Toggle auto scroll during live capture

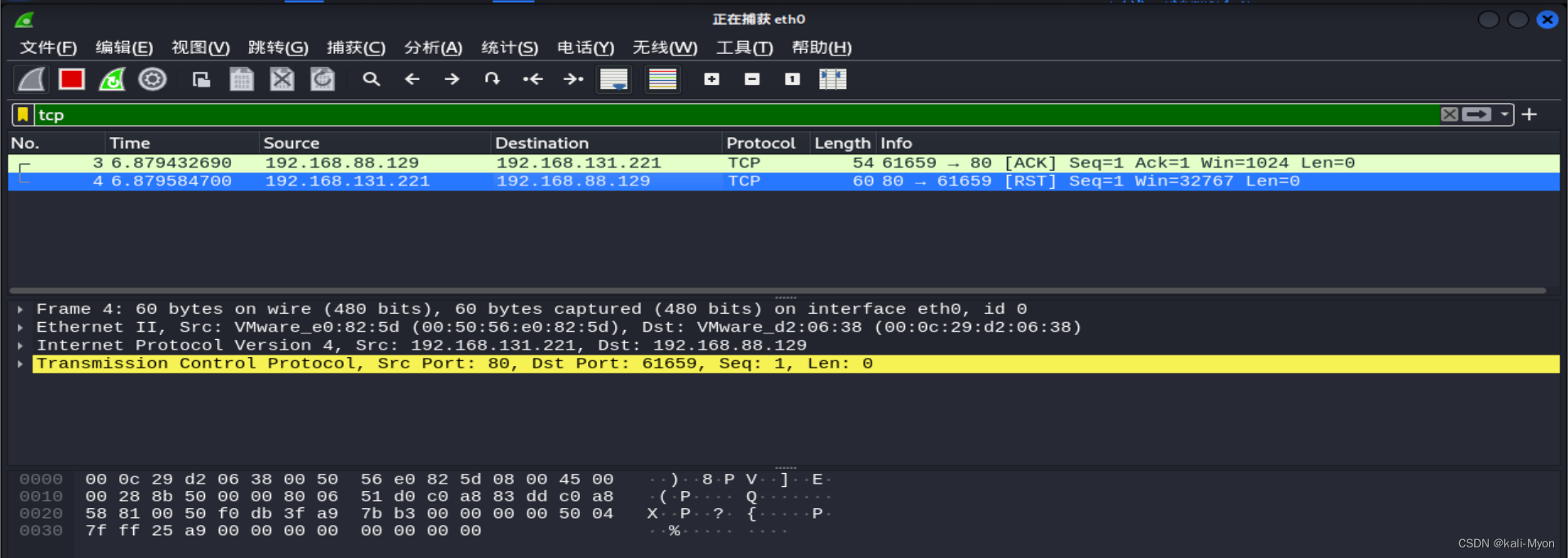(x=614, y=79)
